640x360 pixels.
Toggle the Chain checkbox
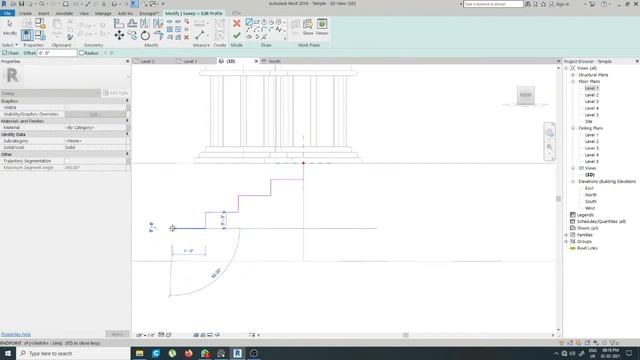pyautogui.click(x=4, y=53)
